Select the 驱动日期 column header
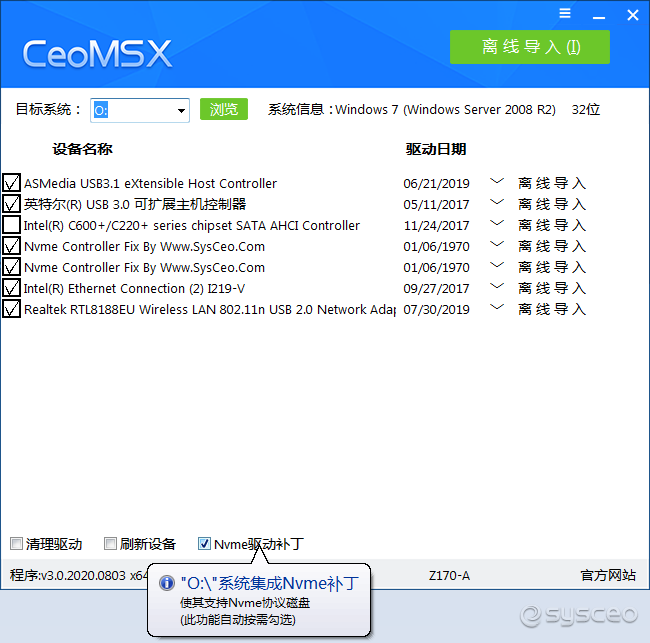 (436, 149)
